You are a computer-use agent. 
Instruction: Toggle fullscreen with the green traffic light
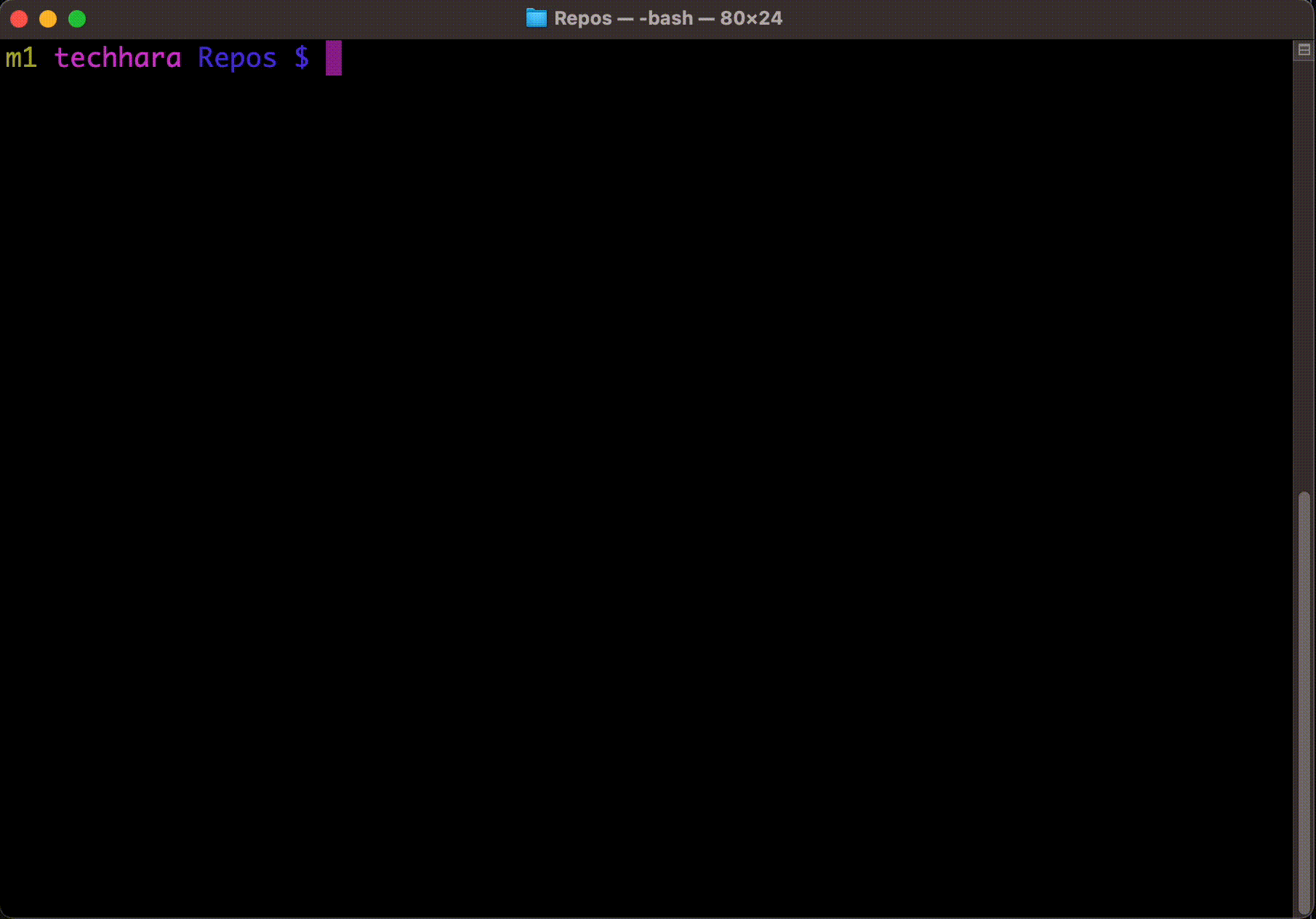[76, 18]
